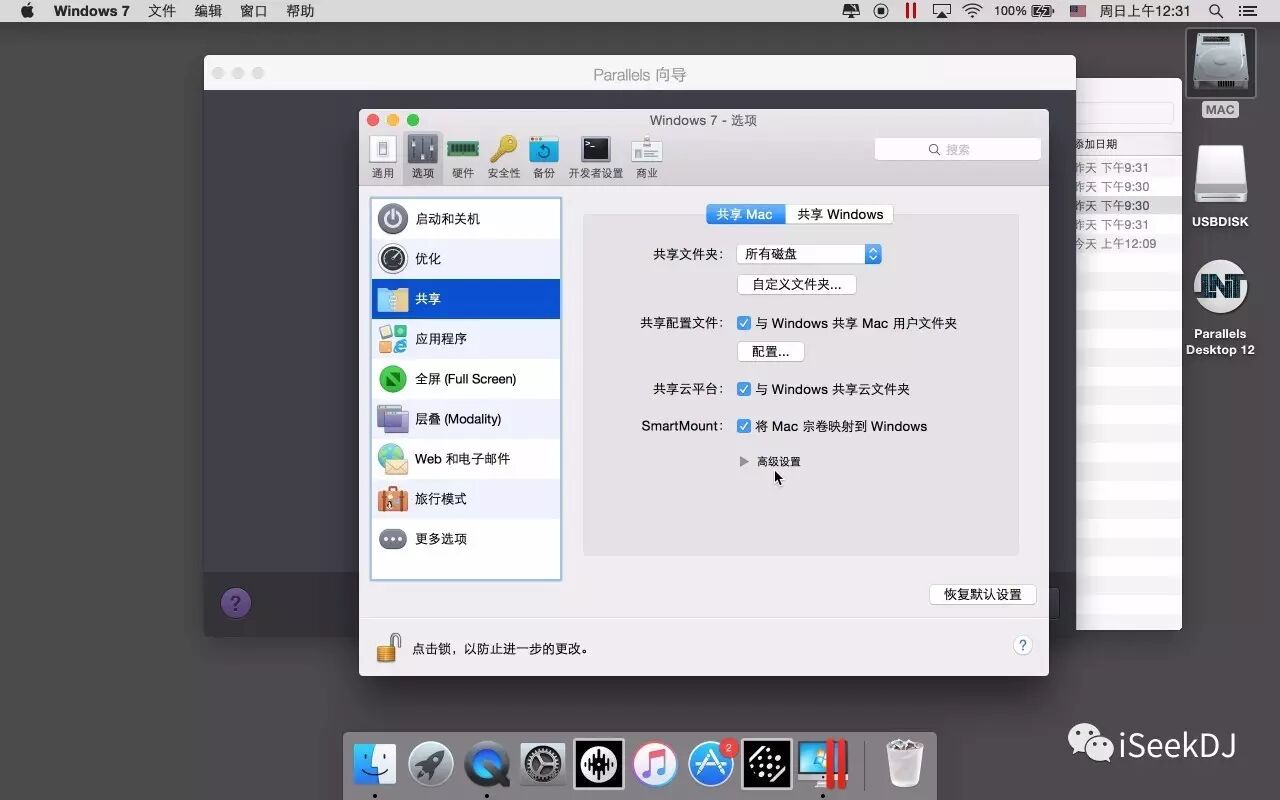Open the 共享文件夹 所有磁盘 dropdown
This screenshot has width=1280, height=800.
pyautogui.click(x=809, y=254)
